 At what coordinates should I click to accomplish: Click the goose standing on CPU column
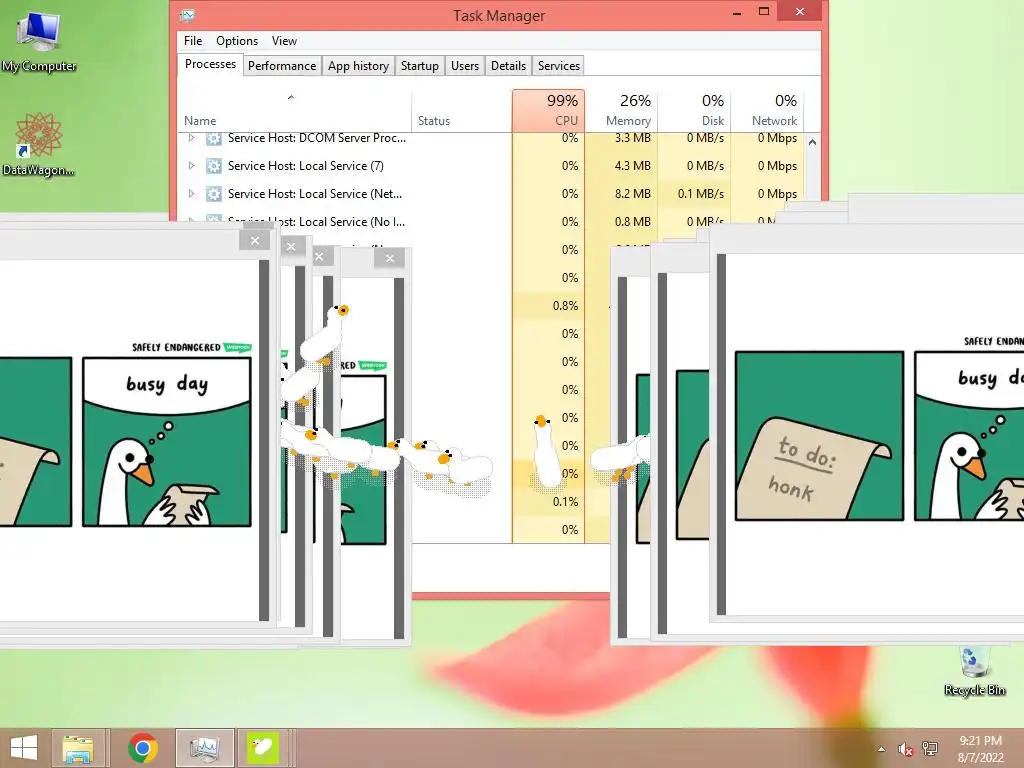click(x=547, y=451)
